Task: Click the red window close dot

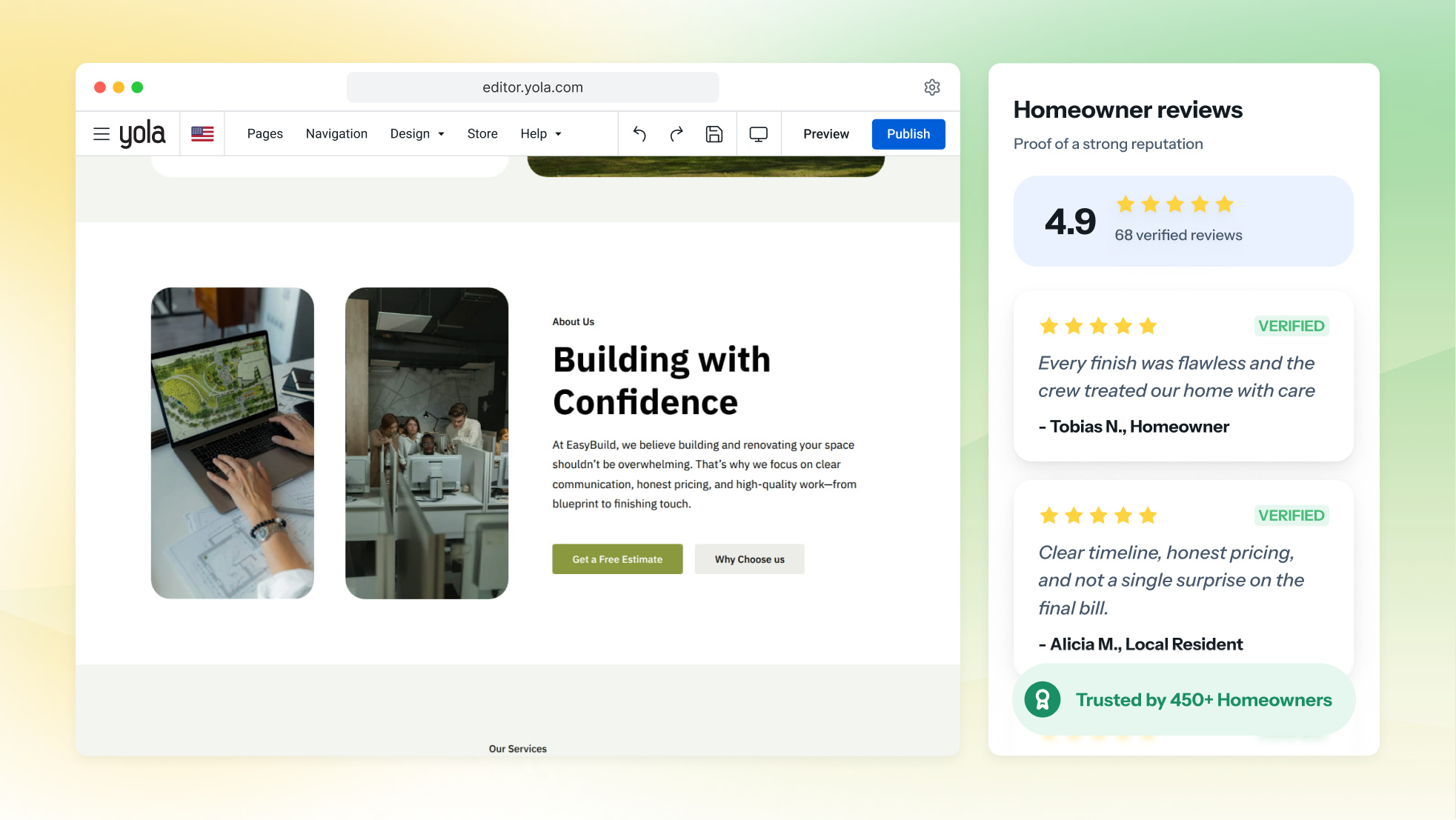Action: pyautogui.click(x=100, y=87)
